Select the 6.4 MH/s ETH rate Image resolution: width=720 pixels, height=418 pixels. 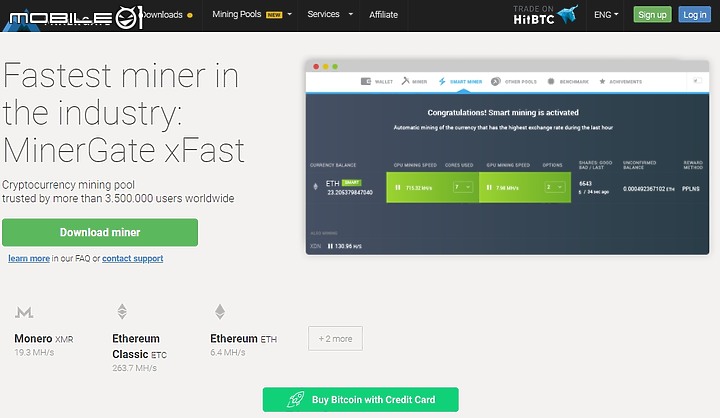tap(228, 352)
